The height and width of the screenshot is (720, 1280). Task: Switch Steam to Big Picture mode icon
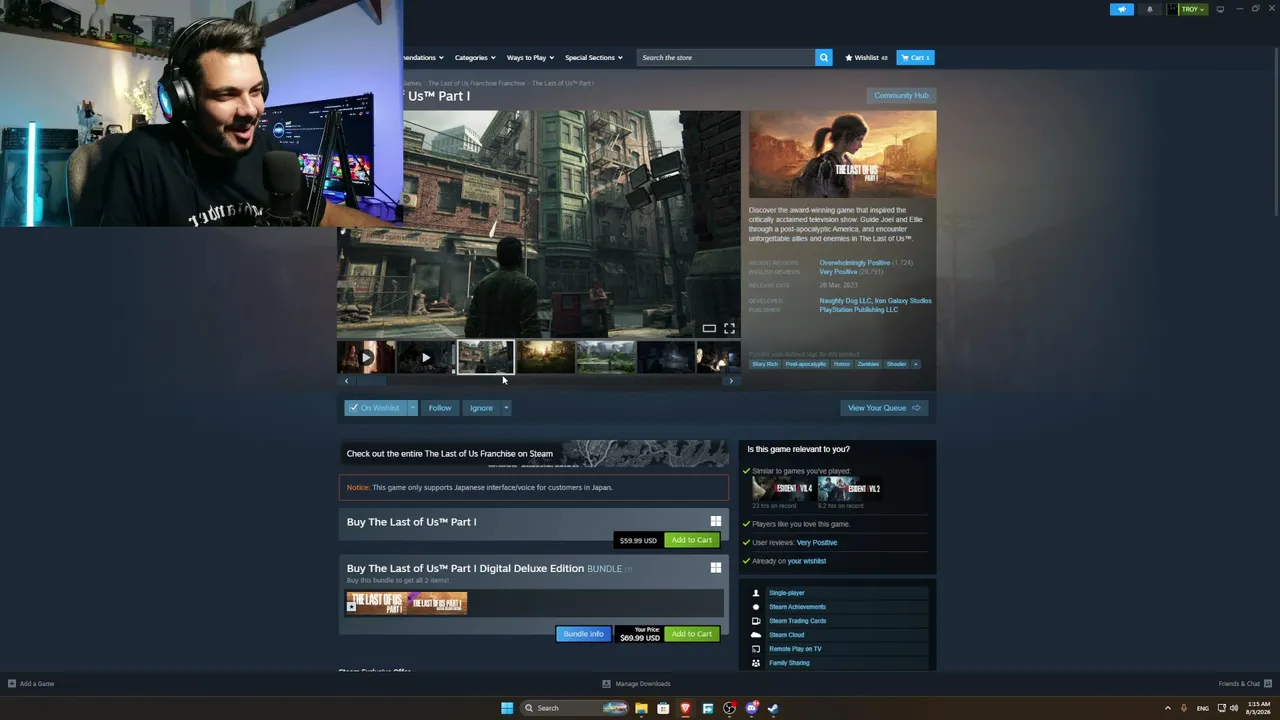pos(1220,9)
